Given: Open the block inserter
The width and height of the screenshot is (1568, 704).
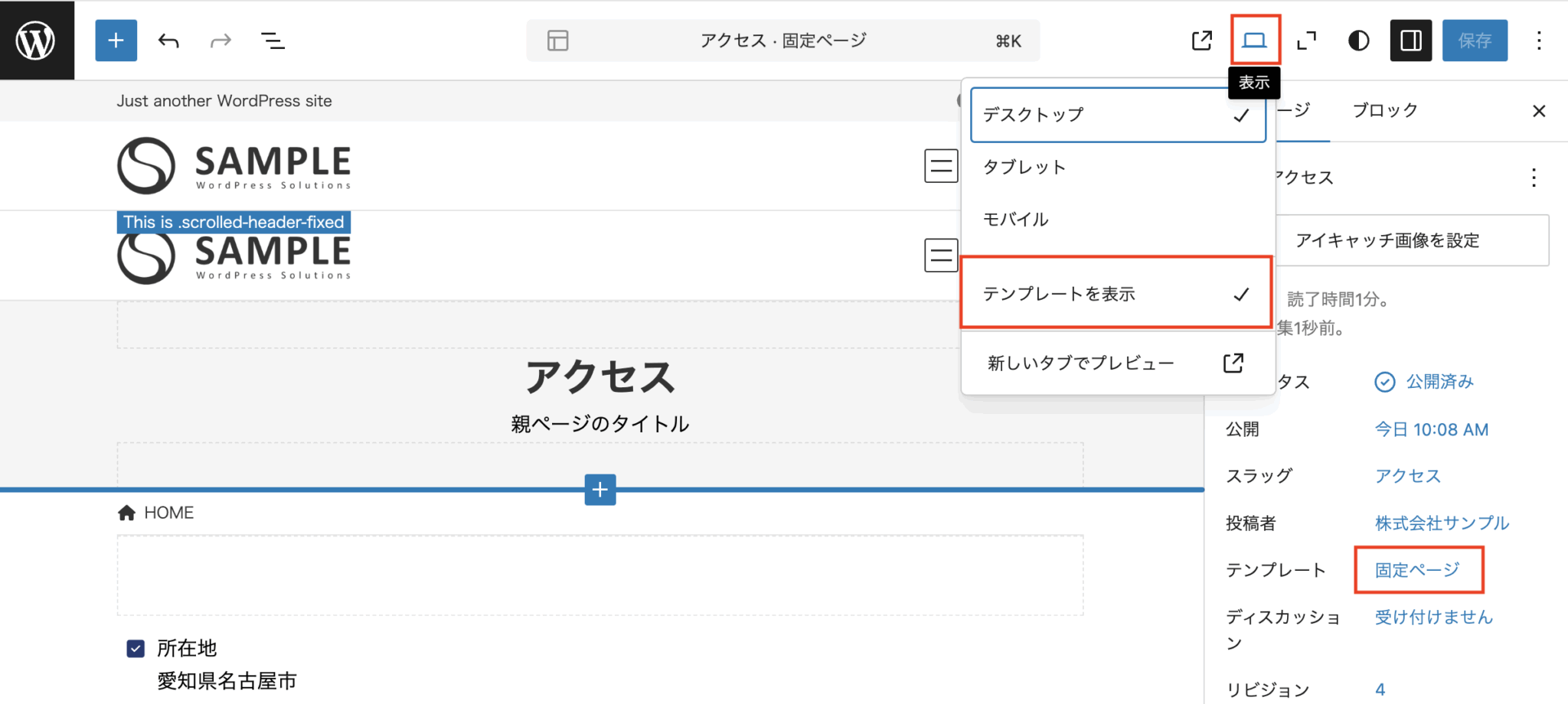Looking at the screenshot, I should point(116,40).
